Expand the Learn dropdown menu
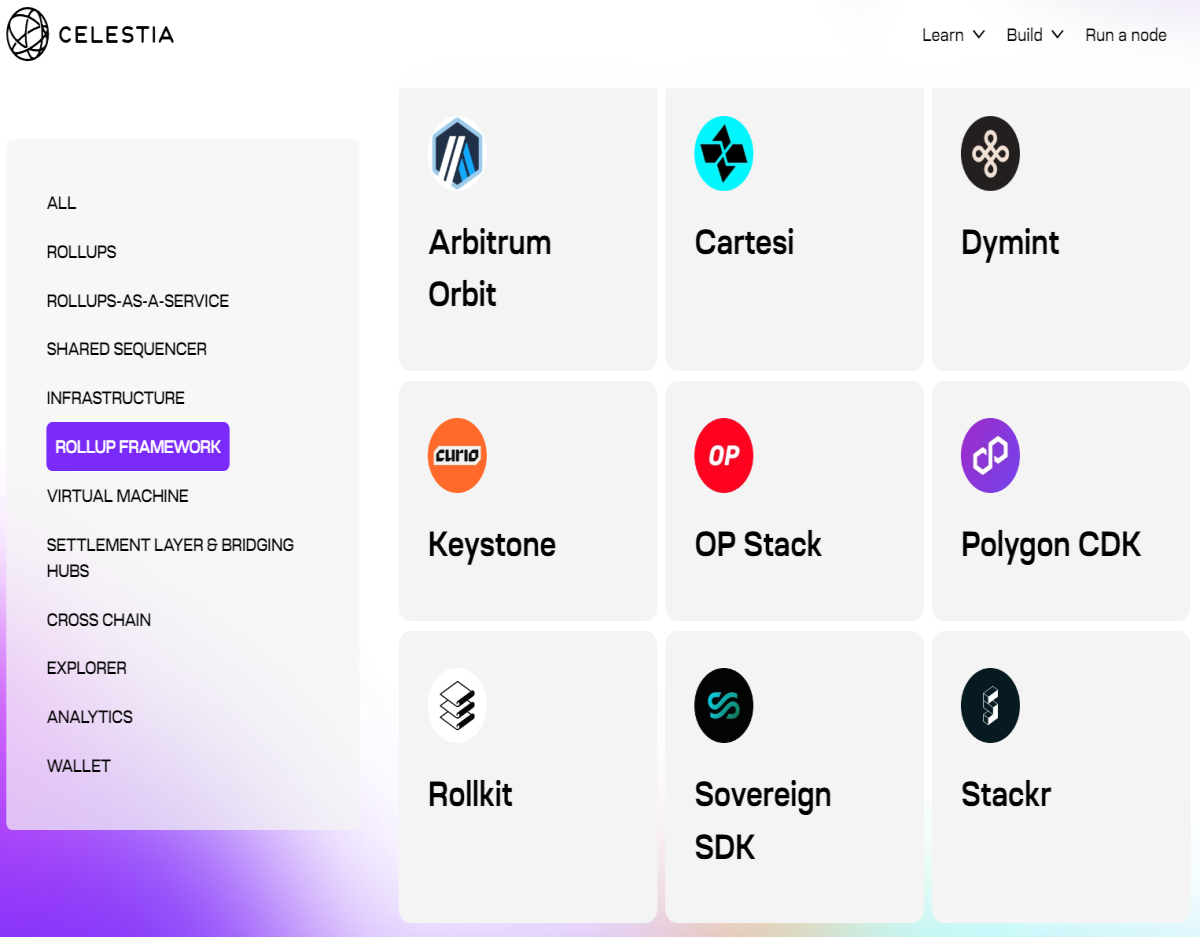The width and height of the screenshot is (1200, 937). (x=953, y=35)
